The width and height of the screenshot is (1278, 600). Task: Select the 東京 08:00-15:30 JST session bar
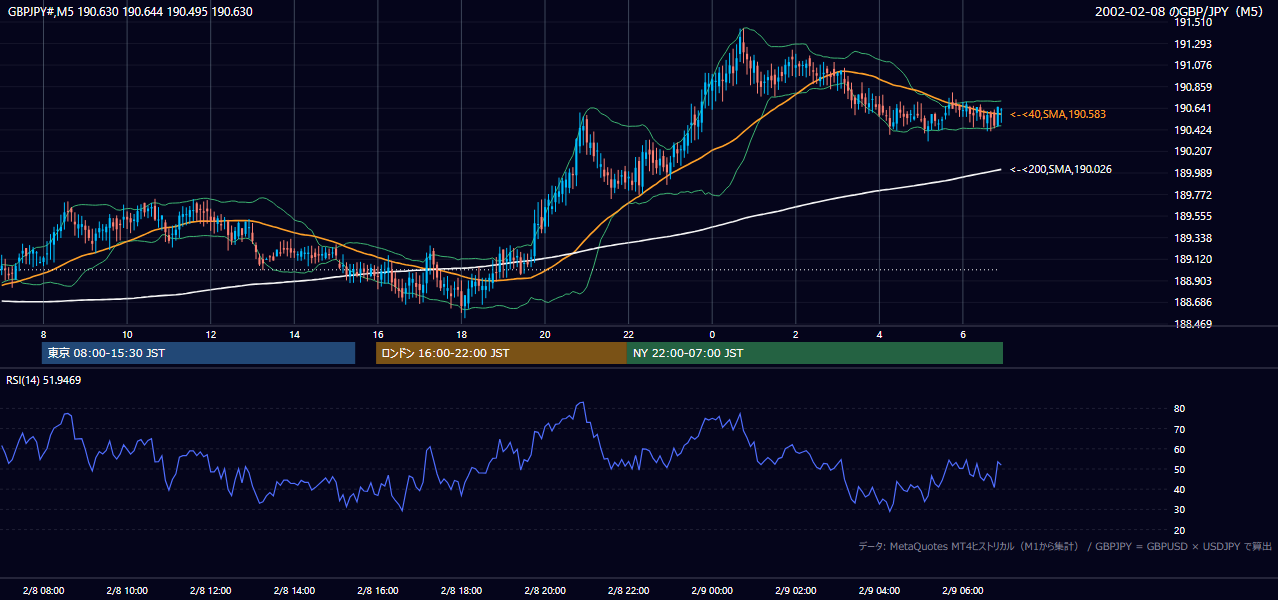(x=198, y=353)
